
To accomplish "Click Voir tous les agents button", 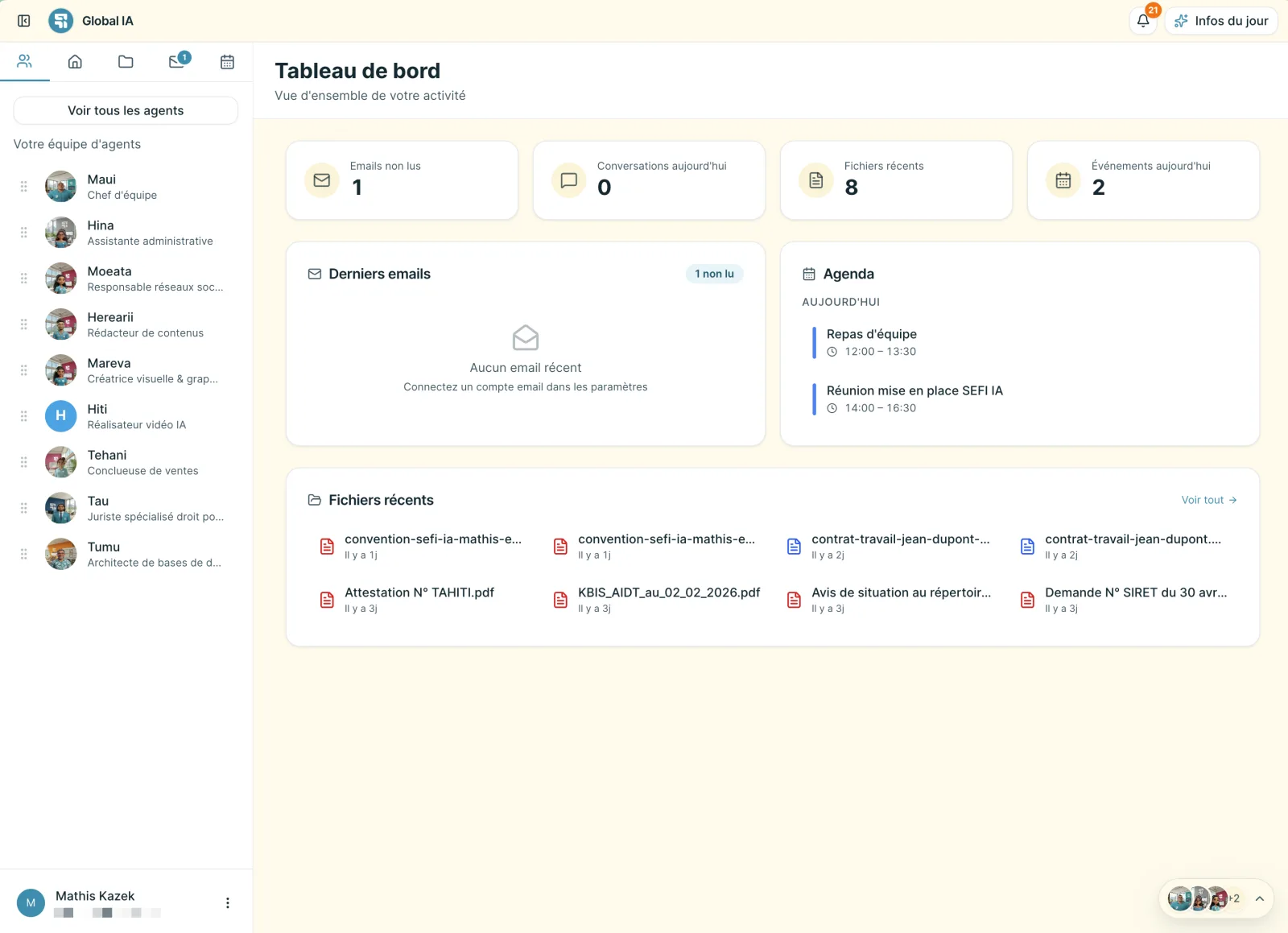I will [126, 110].
